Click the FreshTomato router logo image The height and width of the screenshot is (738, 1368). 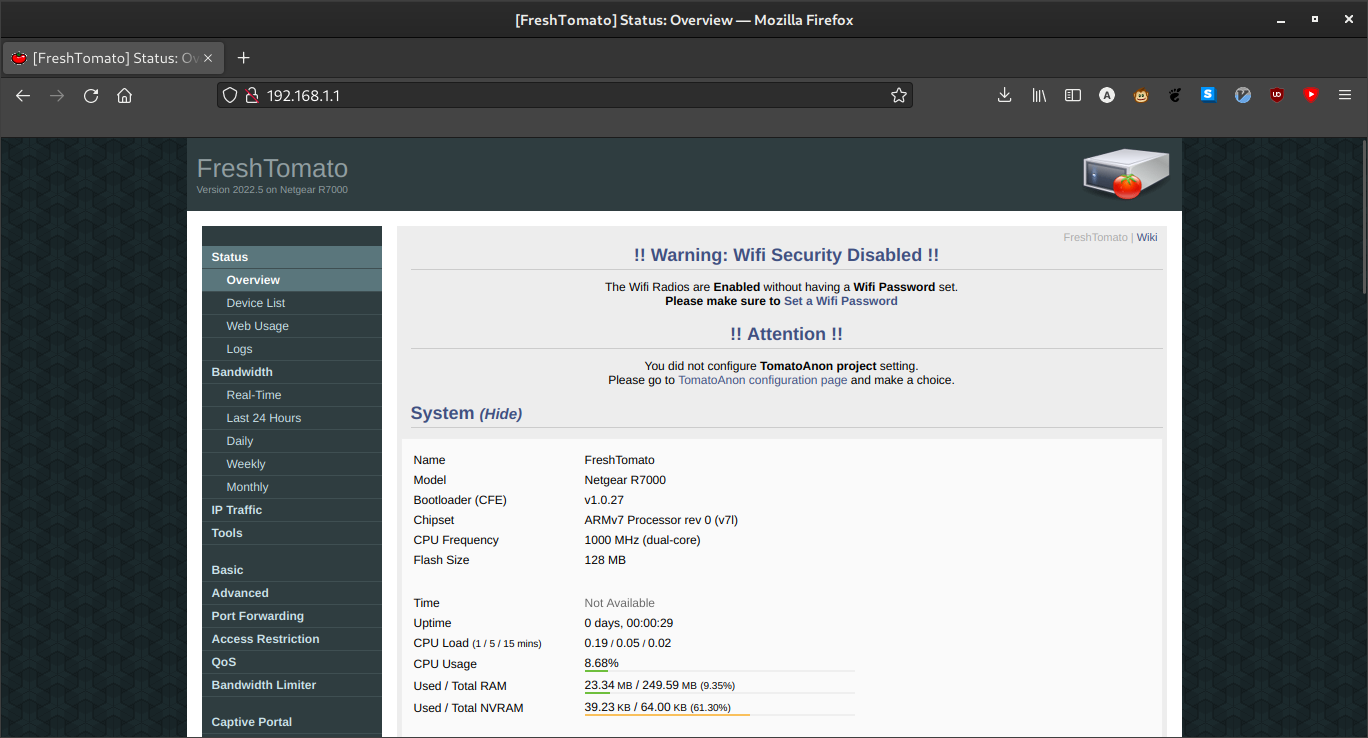point(1127,173)
